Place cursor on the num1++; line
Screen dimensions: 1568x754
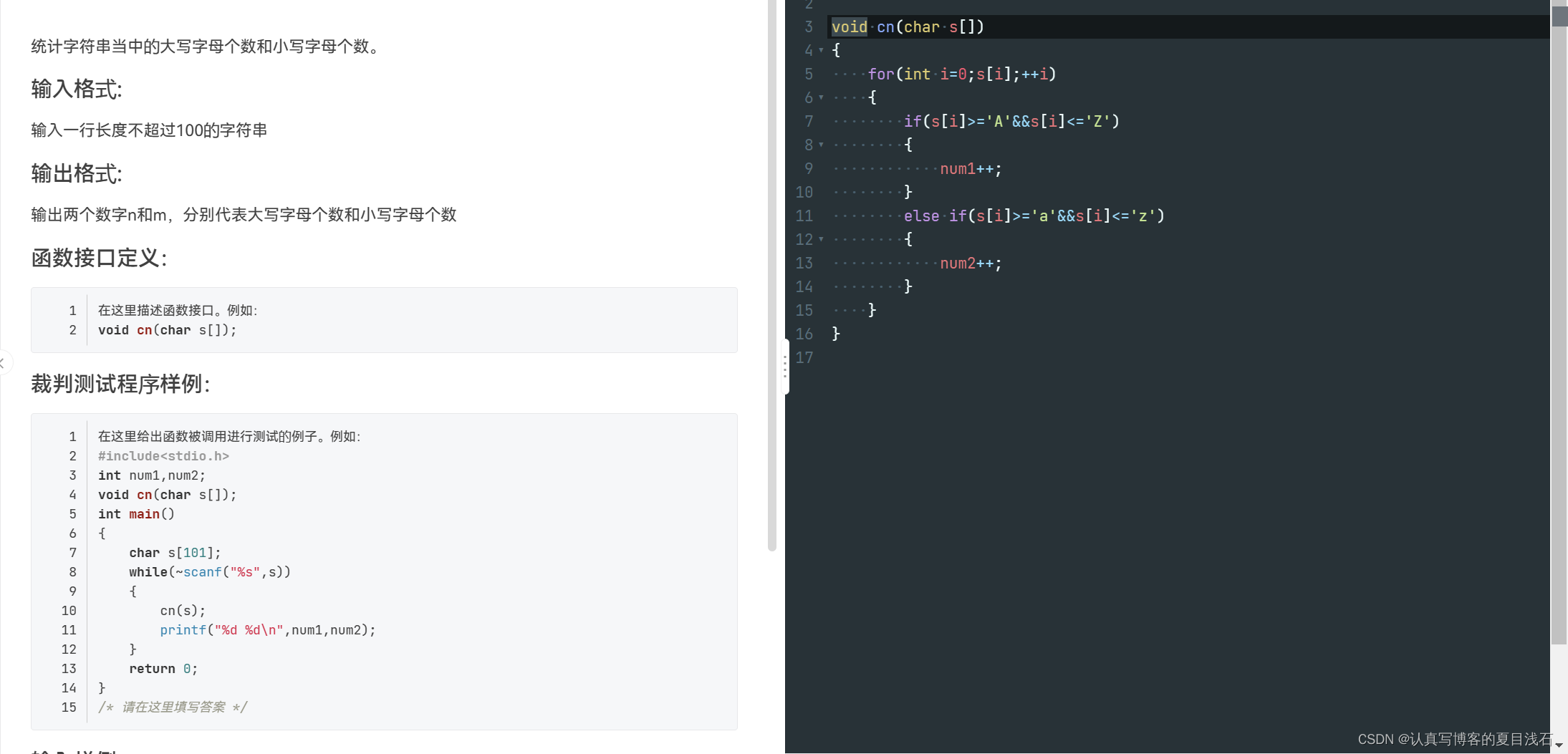point(971,169)
